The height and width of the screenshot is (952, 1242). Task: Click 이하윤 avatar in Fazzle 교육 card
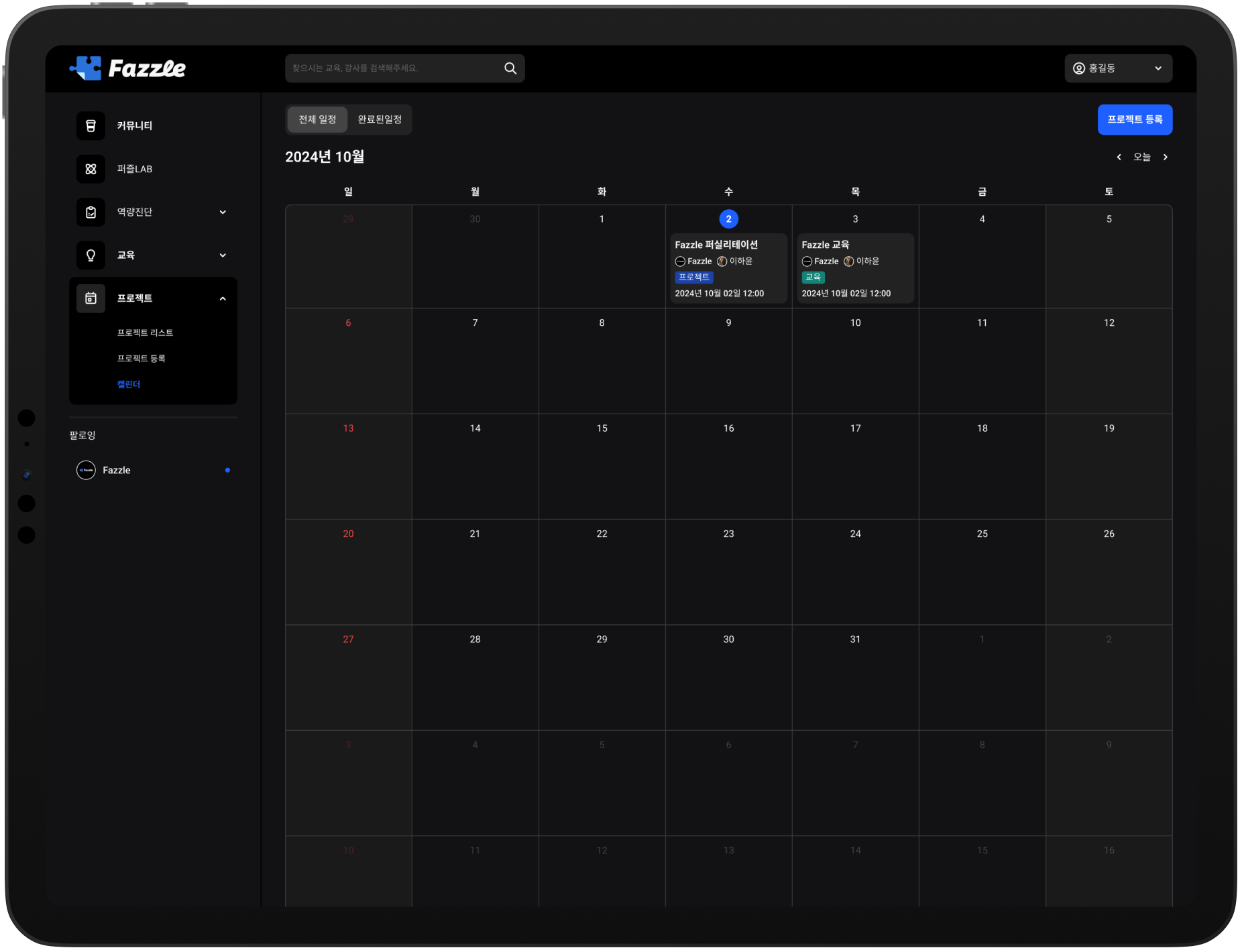849,261
